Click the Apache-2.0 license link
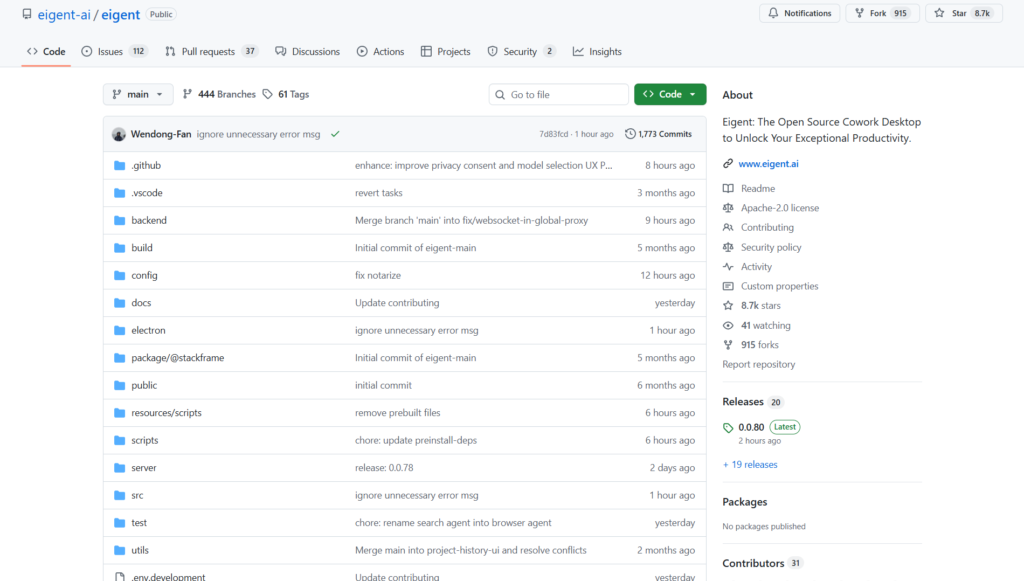Screen dimensions: 1024x581 pos(779,208)
